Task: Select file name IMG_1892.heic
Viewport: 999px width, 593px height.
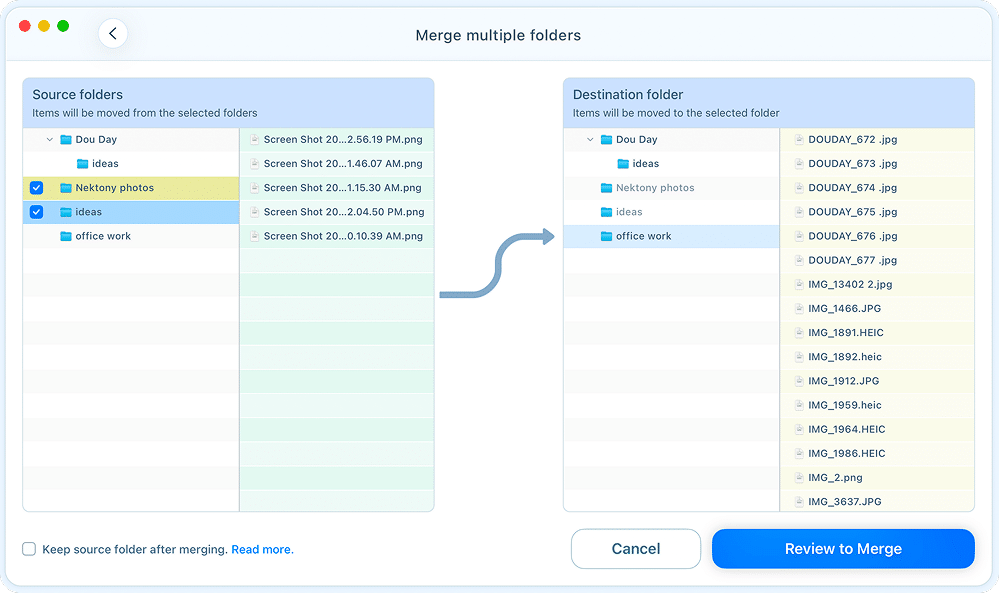Action: pyautogui.click(x=845, y=357)
